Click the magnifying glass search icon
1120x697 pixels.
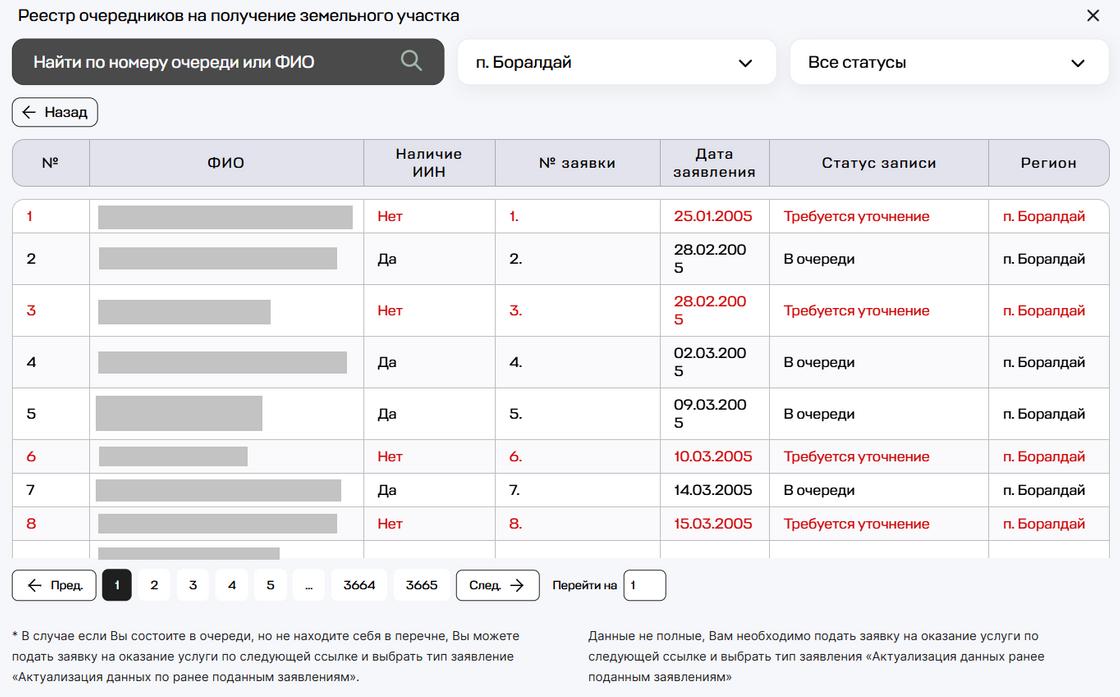coord(411,61)
